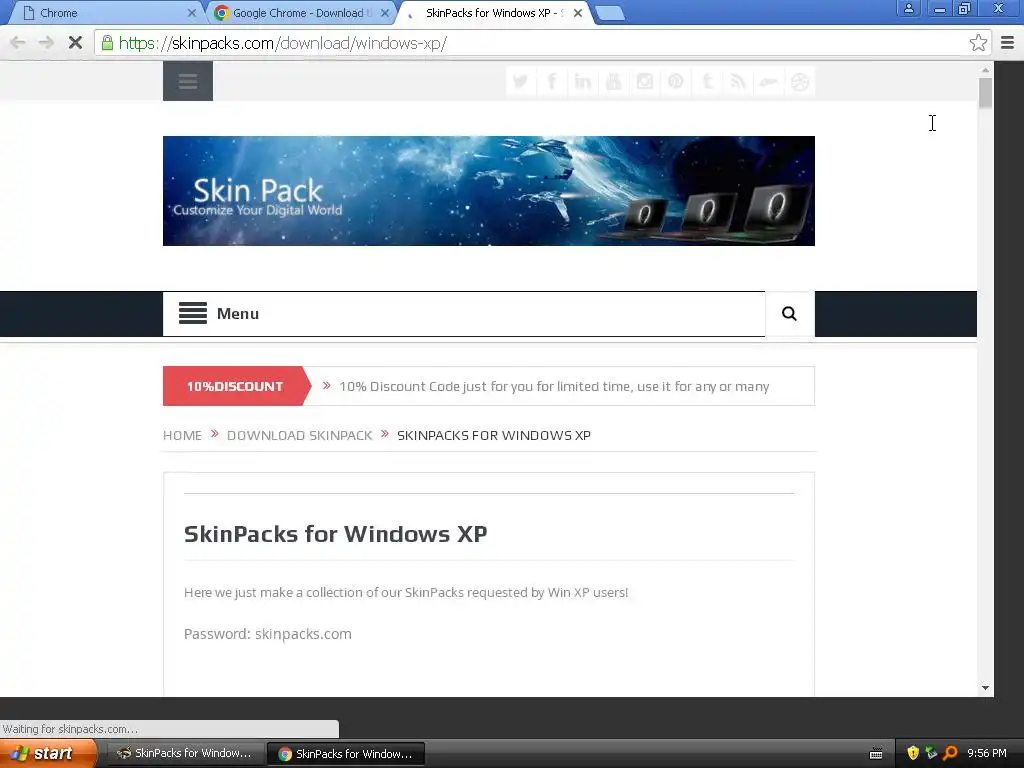This screenshot has height=768, width=1024.
Task: Open the LinkedIn social icon
Action: 583,82
